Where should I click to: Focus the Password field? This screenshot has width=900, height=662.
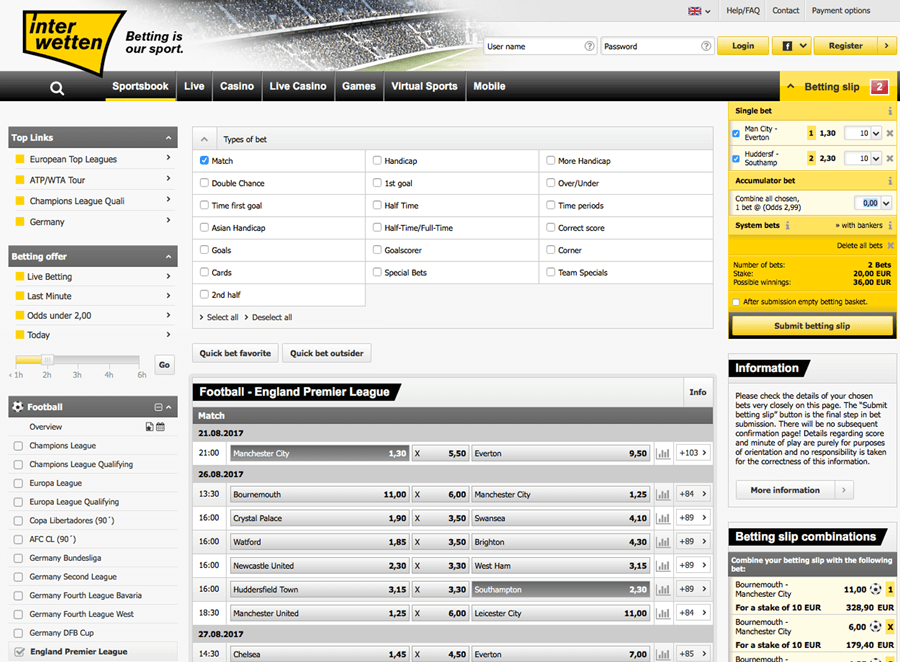(657, 46)
